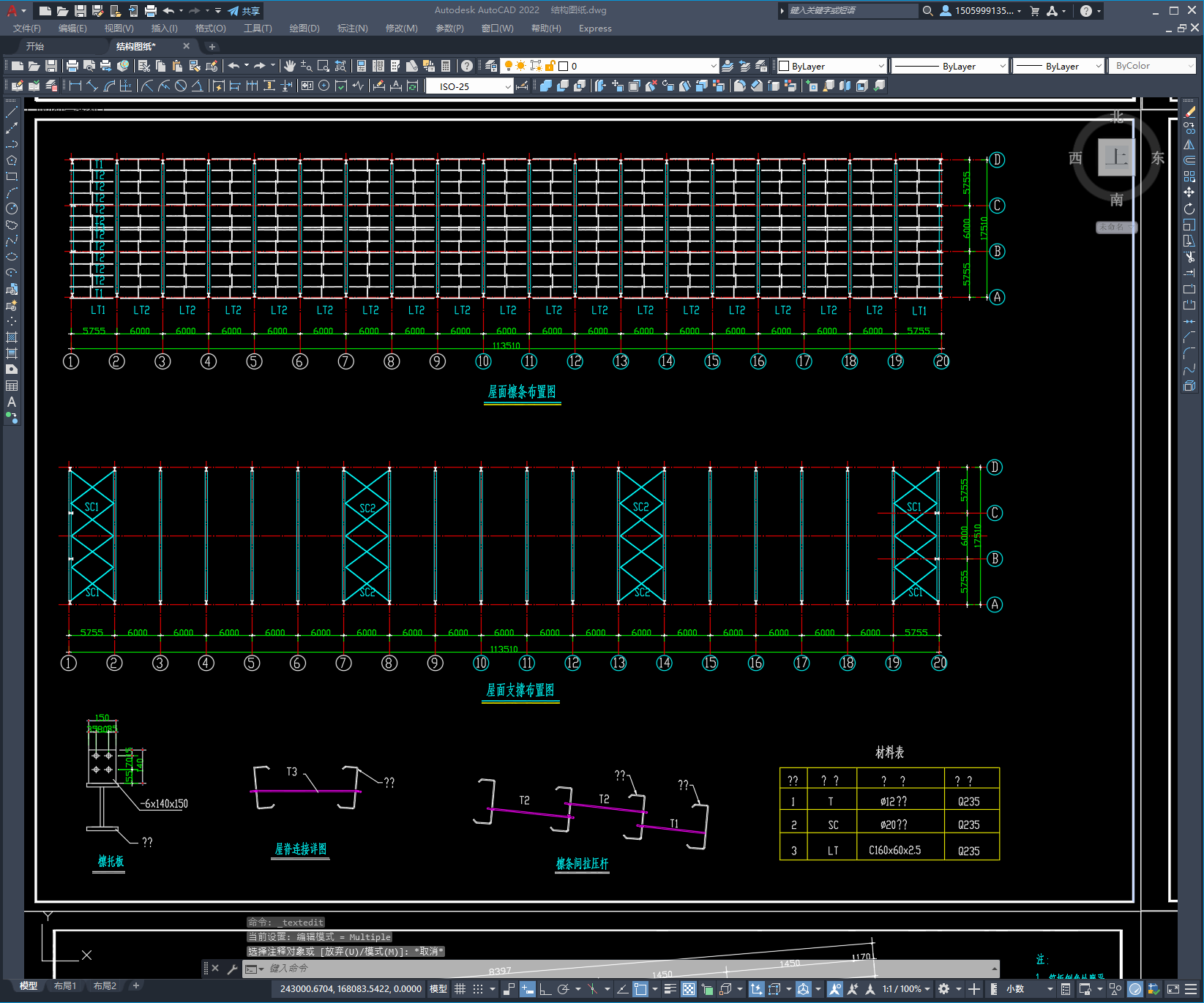Switch to the 布局2 layout tab
The height and width of the screenshot is (1003, 1204).
click(105, 986)
